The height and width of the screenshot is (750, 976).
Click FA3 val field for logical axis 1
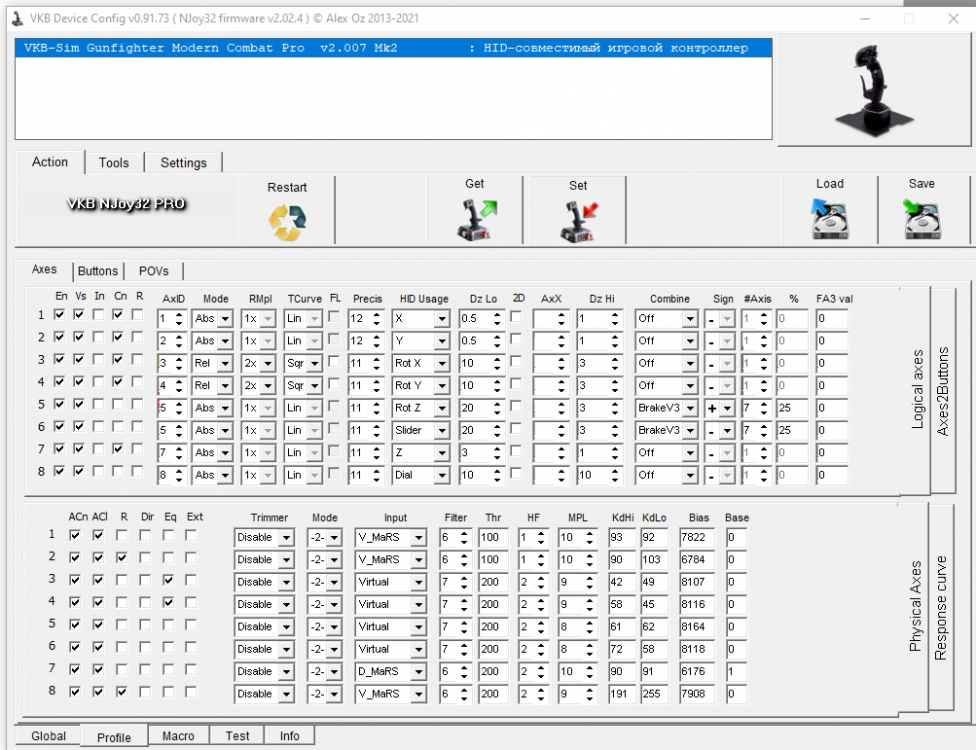pyautogui.click(x=832, y=319)
